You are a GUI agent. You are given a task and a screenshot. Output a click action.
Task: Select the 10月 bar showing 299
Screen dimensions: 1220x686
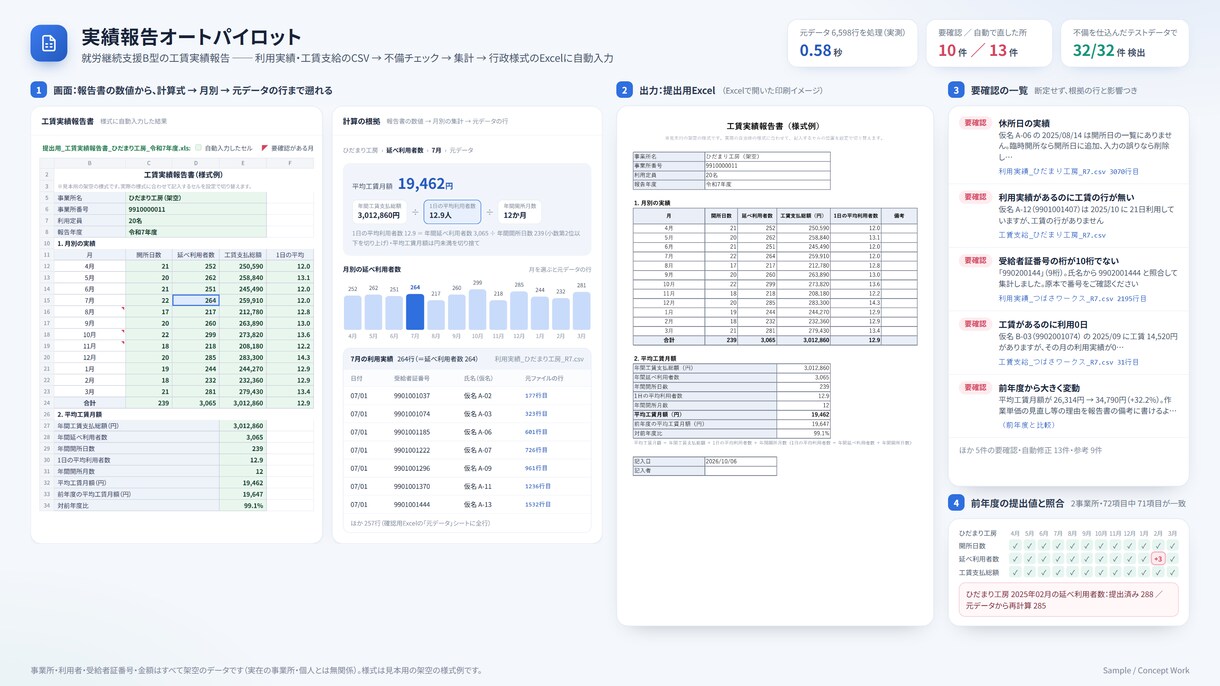(477, 310)
